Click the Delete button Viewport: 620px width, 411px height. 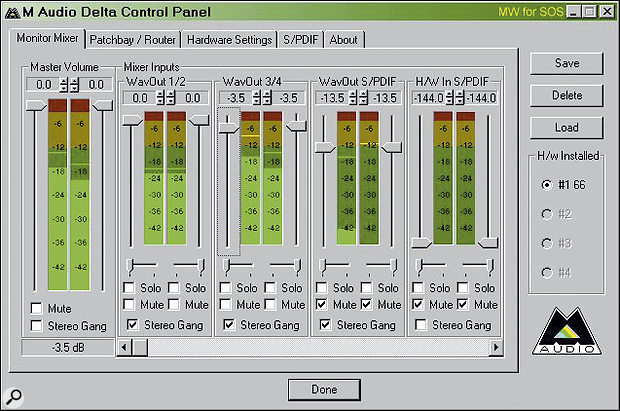coord(567,95)
